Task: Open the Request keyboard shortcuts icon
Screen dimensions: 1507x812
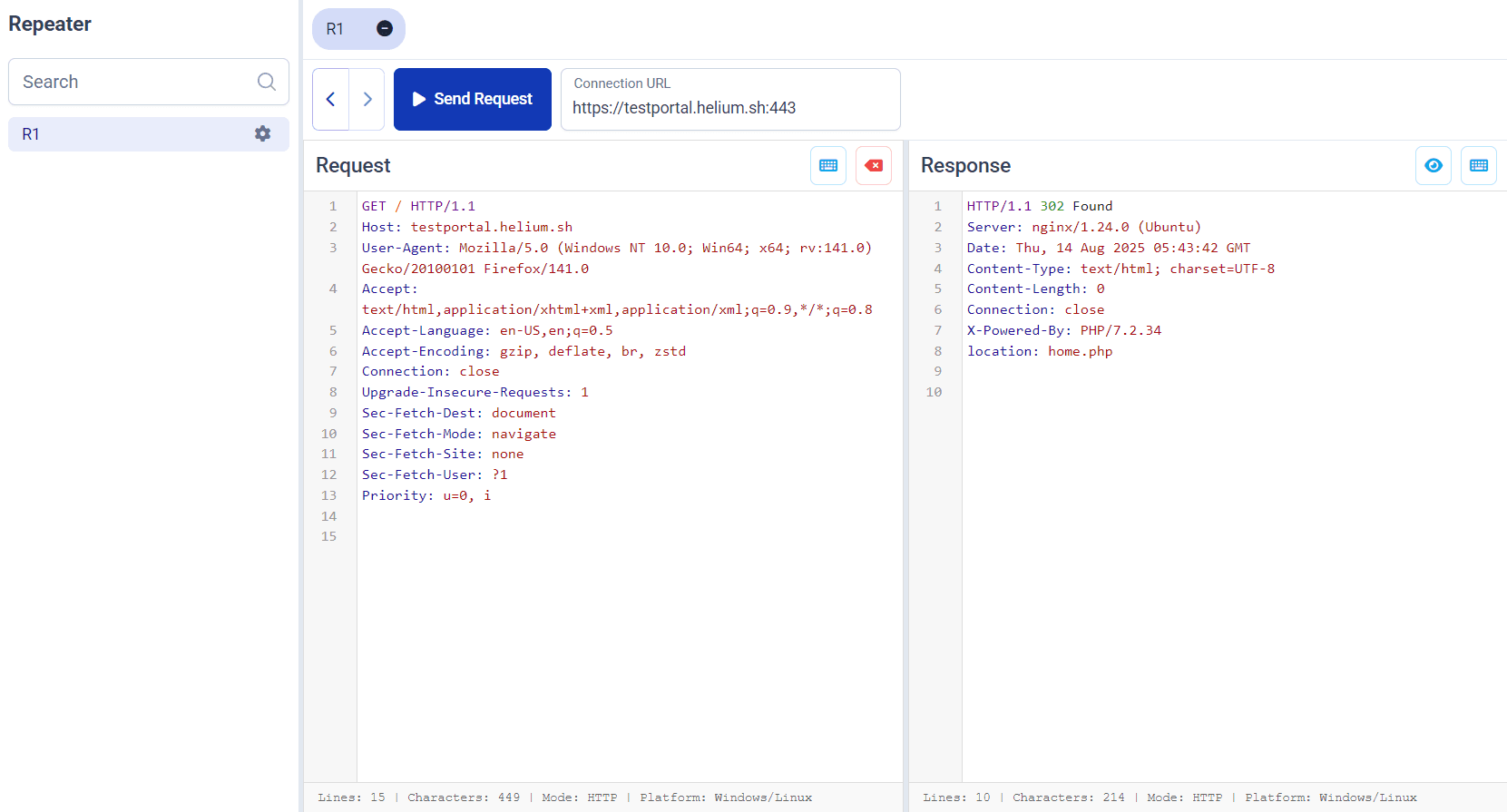Action: tap(827, 165)
